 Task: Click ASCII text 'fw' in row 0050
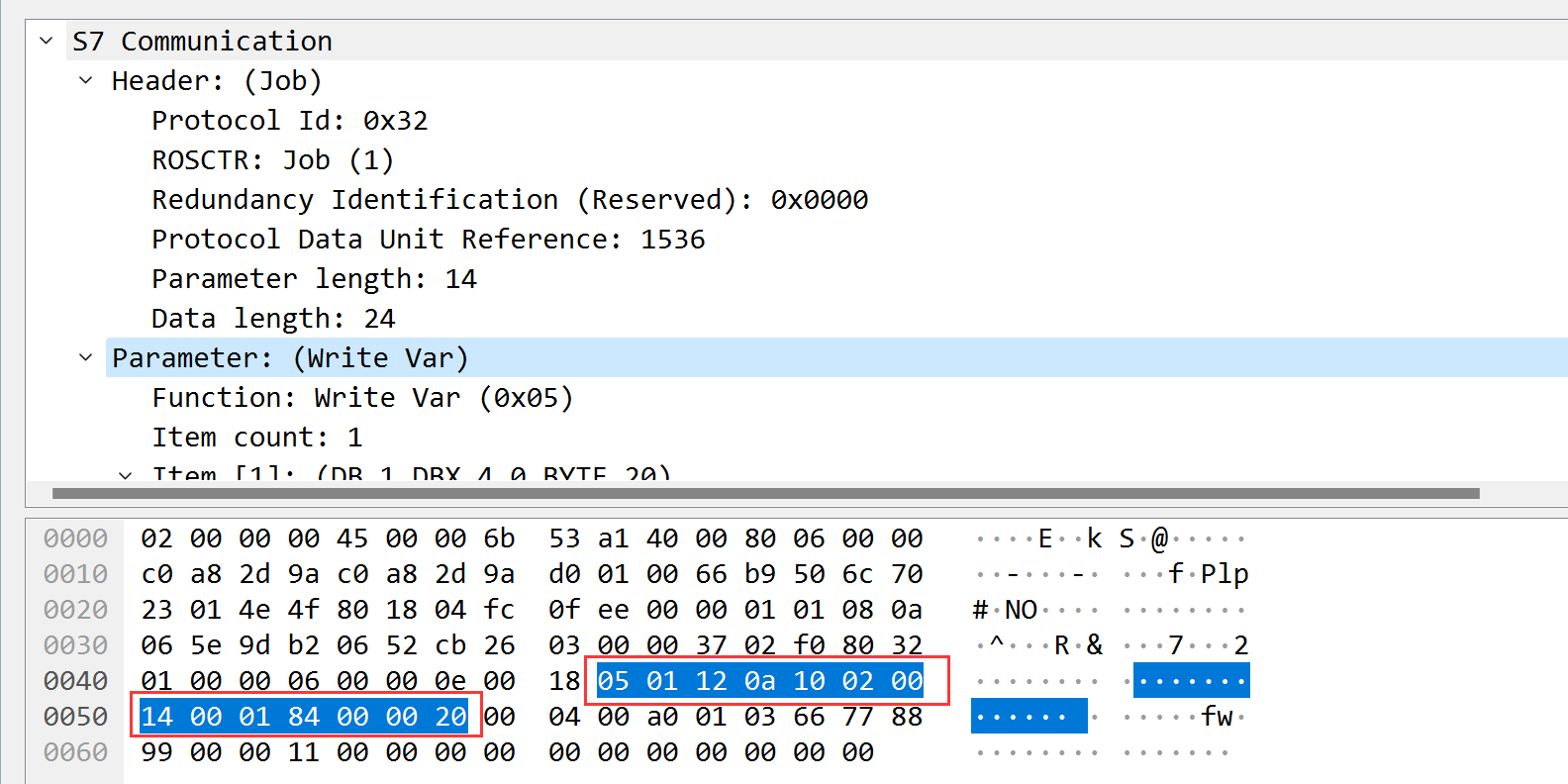1217,717
